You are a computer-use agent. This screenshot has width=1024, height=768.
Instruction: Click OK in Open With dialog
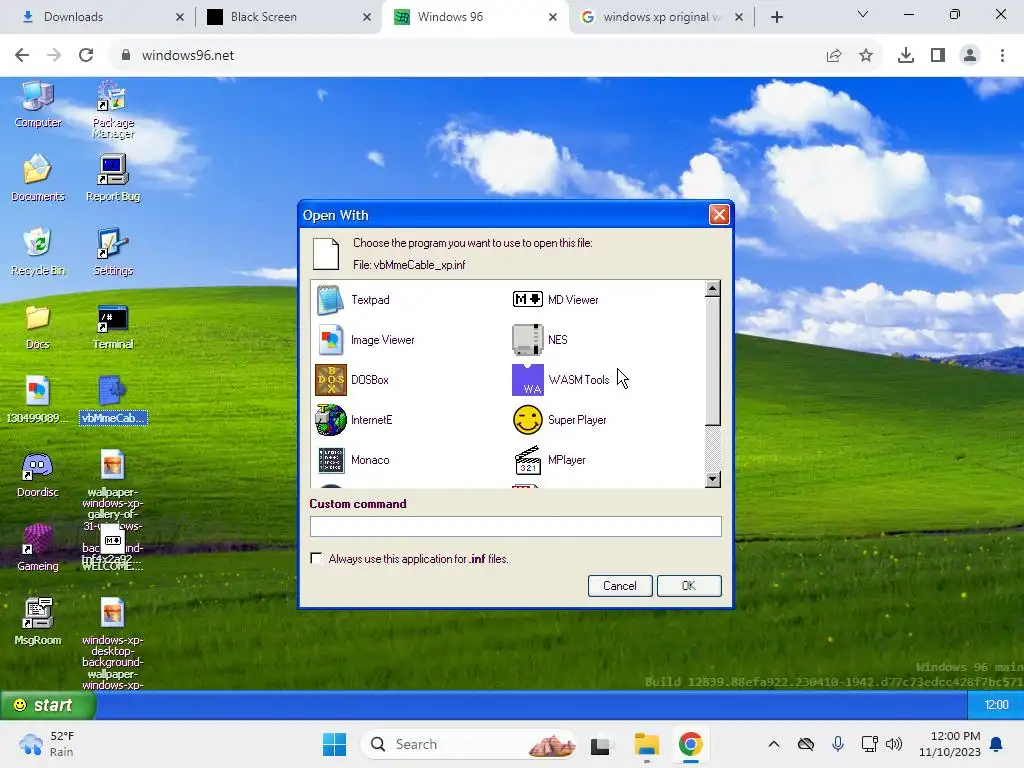(689, 586)
